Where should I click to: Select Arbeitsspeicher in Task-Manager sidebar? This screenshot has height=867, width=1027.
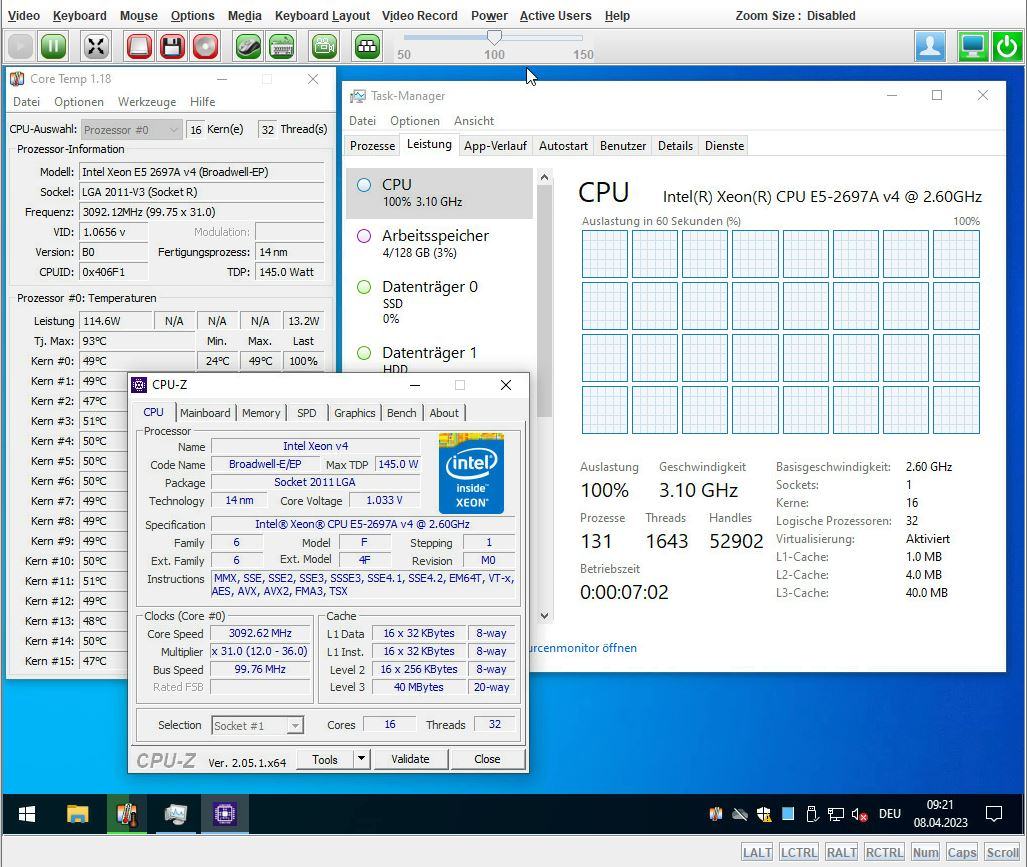[439, 244]
